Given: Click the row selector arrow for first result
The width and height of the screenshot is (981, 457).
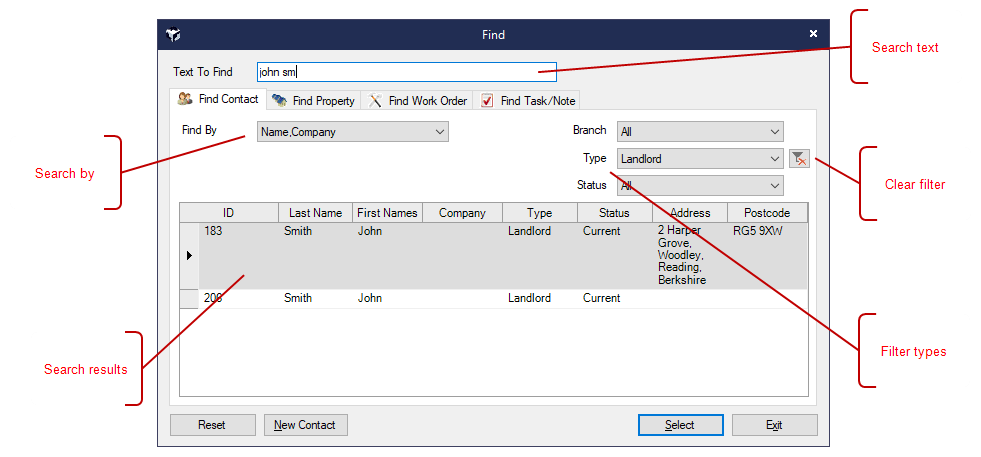Looking at the screenshot, I should click(189, 256).
